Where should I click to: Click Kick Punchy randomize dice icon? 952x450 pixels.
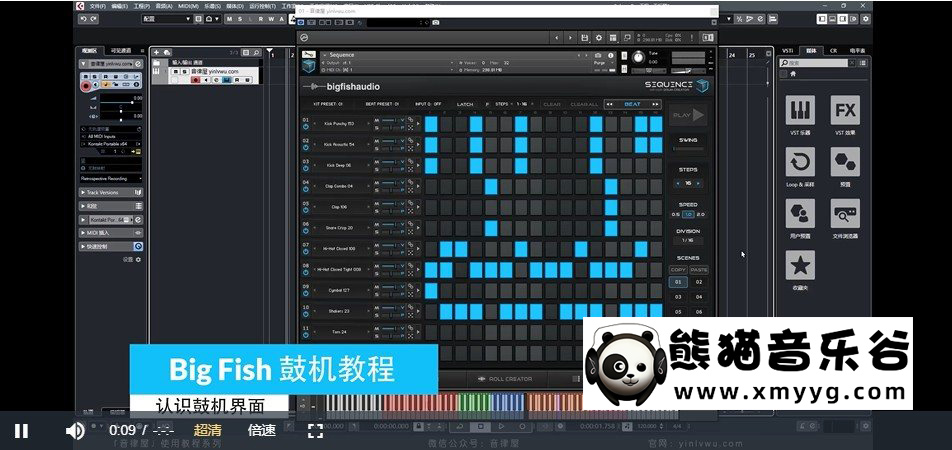coord(410,128)
